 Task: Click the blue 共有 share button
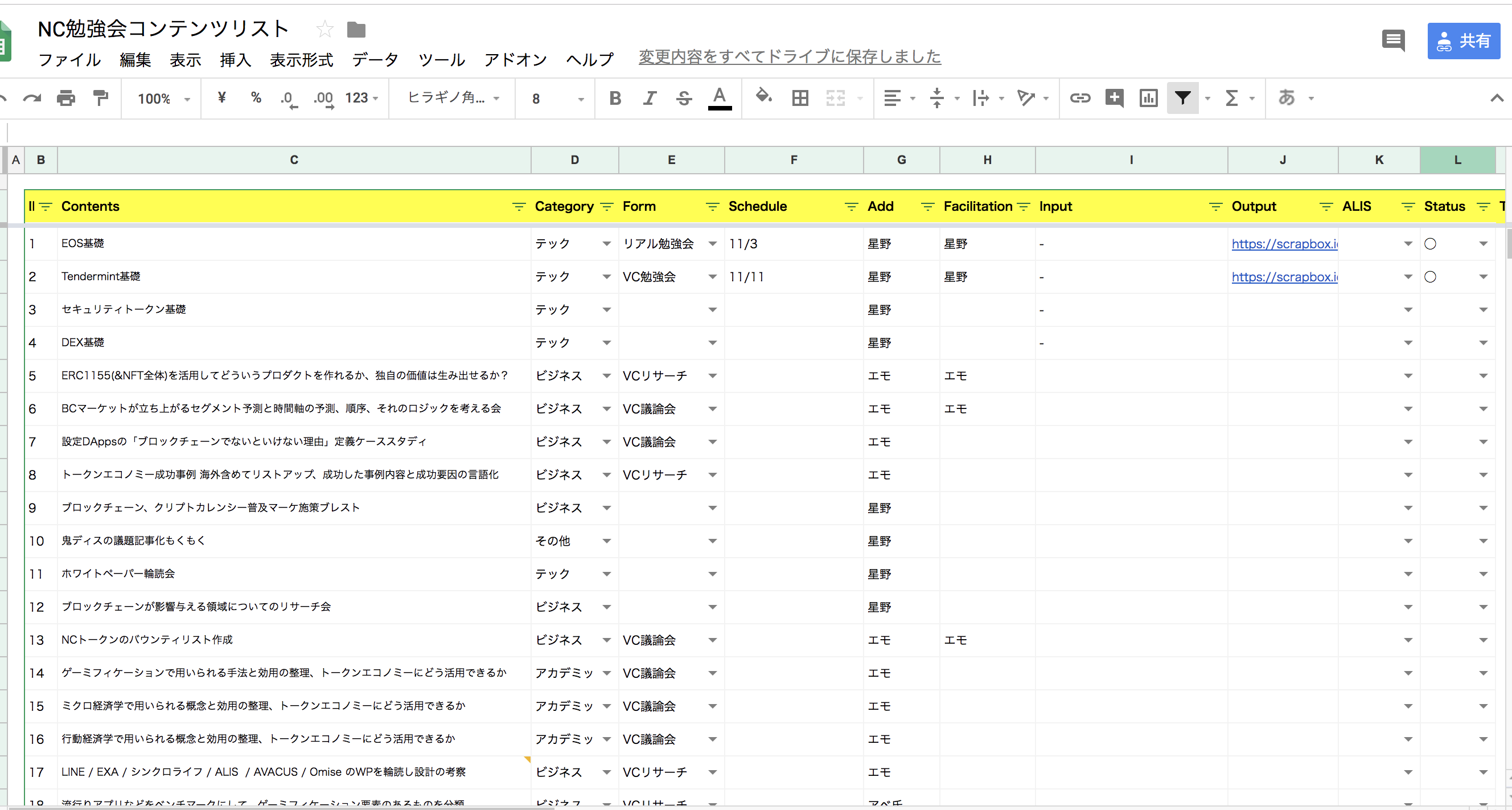click(1463, 41)
